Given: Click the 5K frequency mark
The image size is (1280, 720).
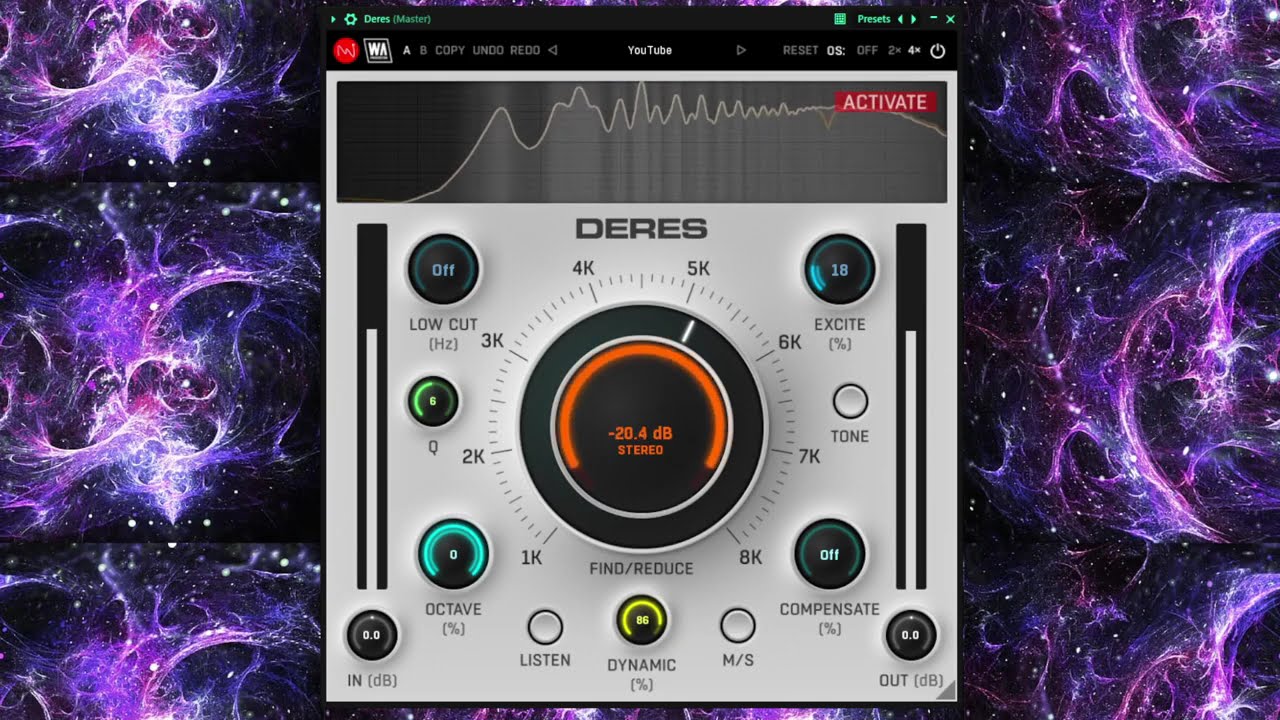Looking at the screenshot, I should click(x=699, y=268).
